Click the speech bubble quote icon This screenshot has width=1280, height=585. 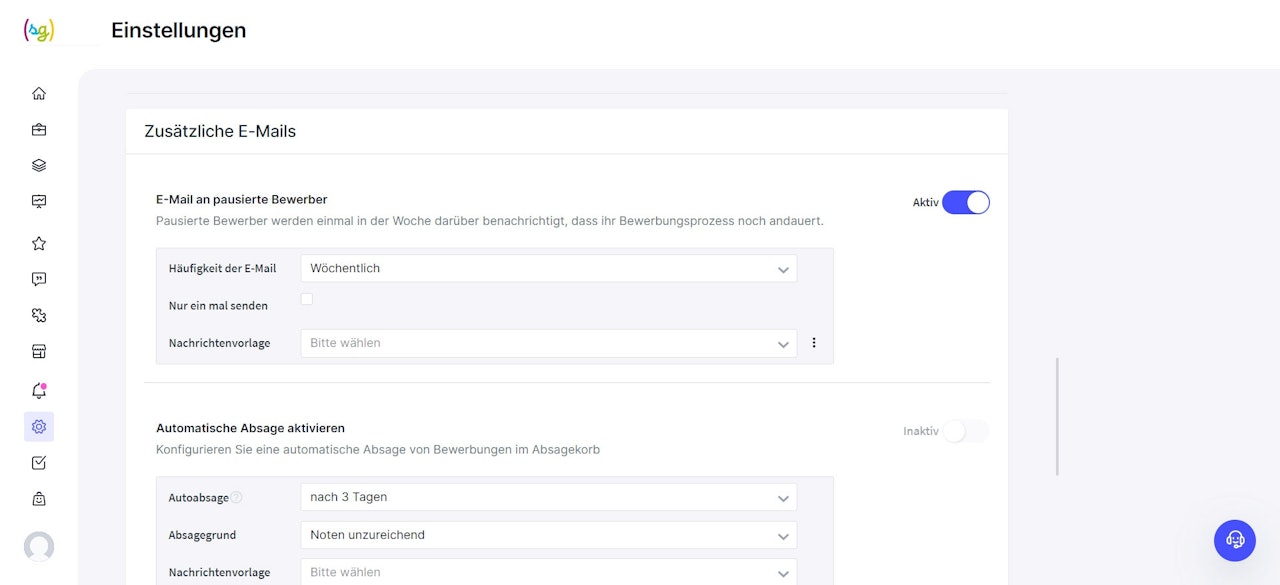[x=39, y=279]
